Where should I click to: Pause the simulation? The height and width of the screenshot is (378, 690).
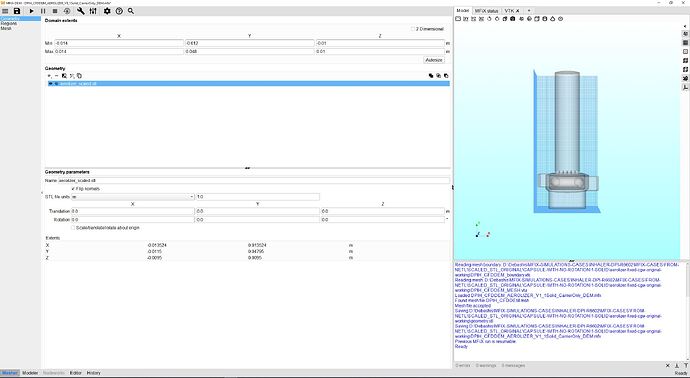click(43, 11)
